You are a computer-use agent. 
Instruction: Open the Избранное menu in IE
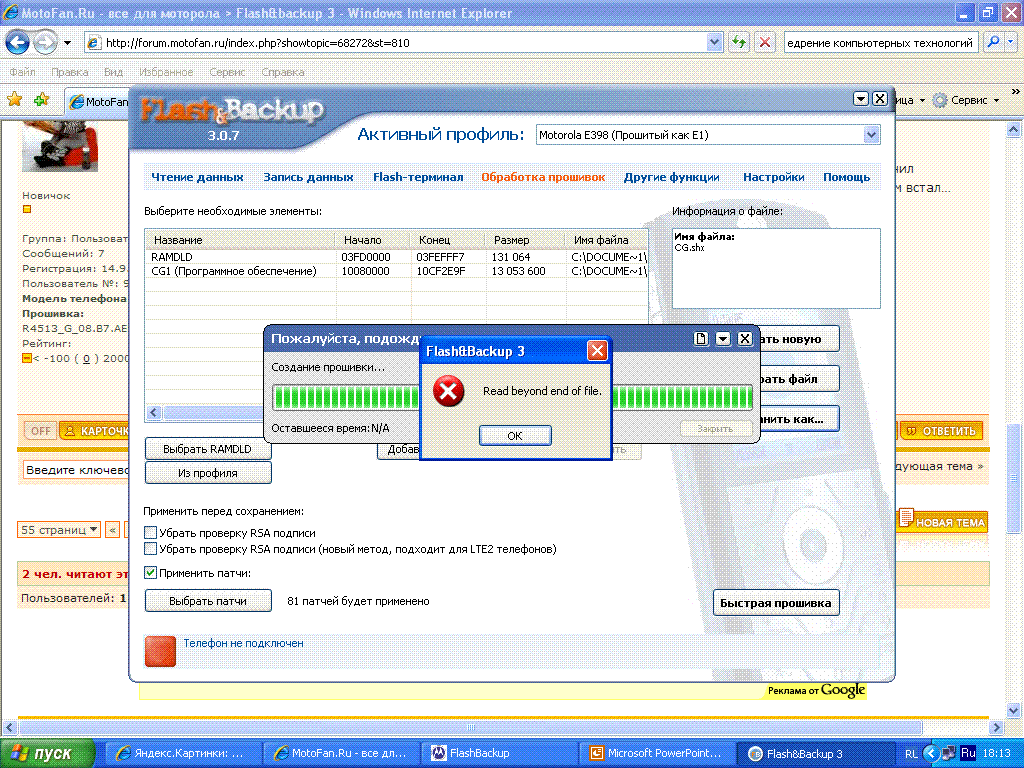(166, 72)
